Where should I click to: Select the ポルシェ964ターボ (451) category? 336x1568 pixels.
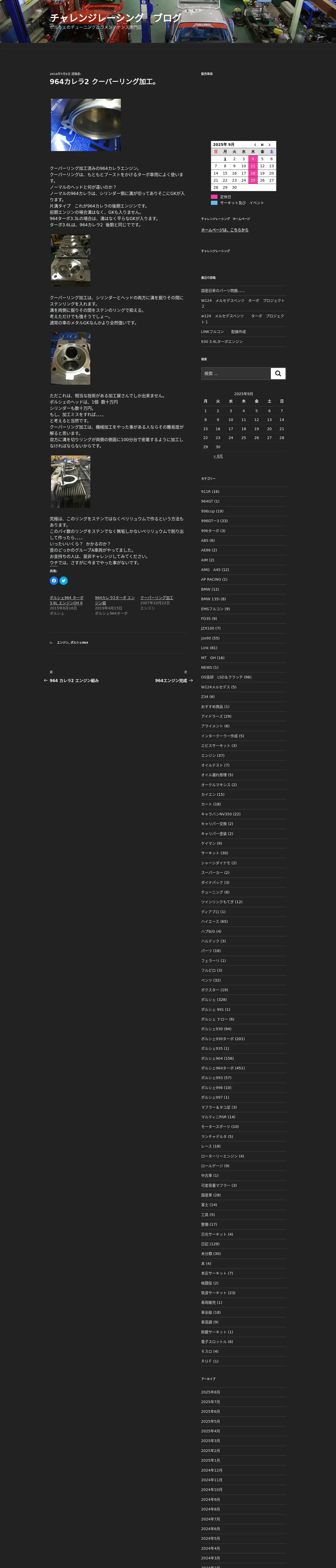(x=223, y=1068)
